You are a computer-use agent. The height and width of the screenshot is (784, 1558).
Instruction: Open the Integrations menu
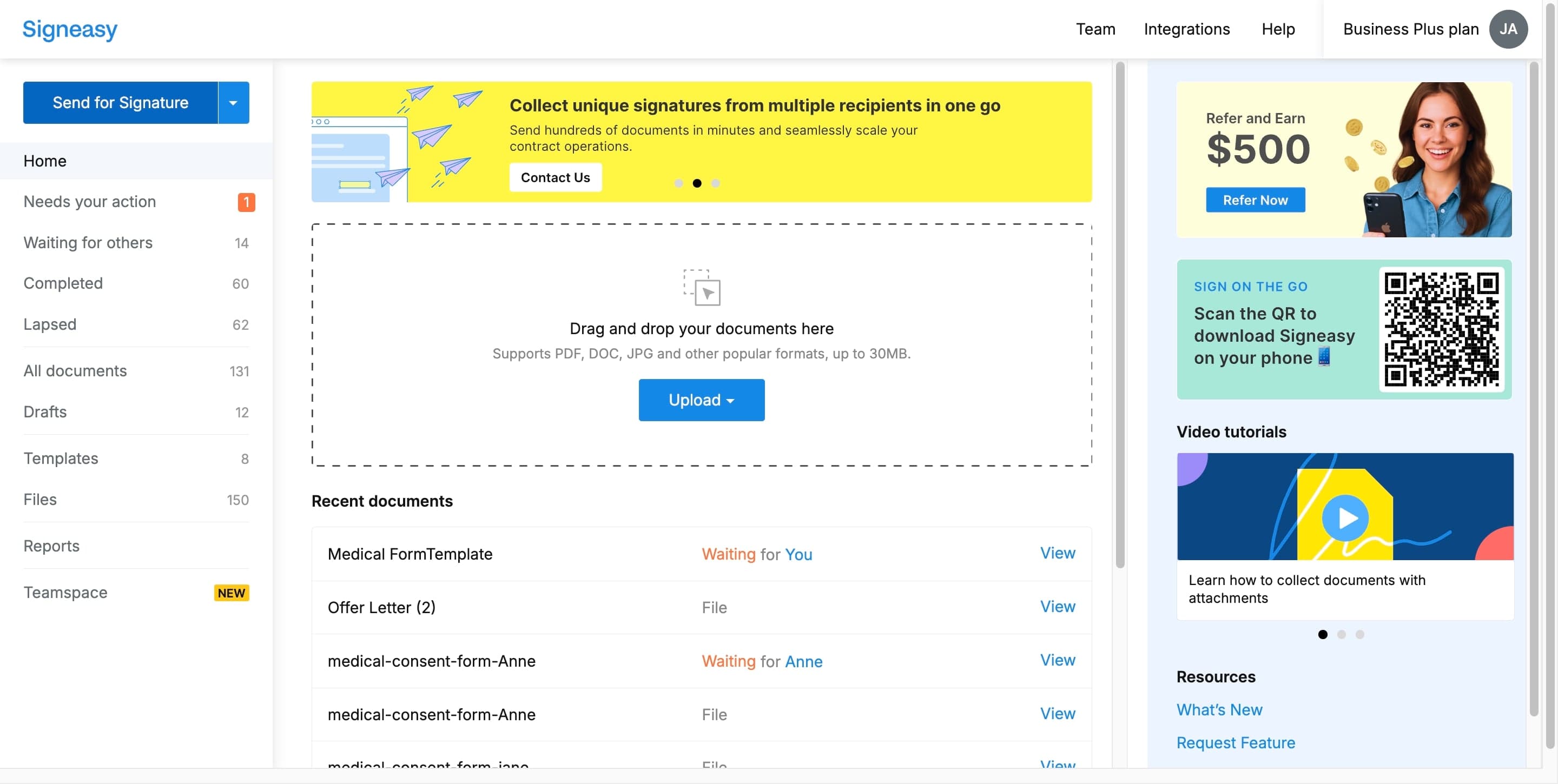tap(1187, 29)
